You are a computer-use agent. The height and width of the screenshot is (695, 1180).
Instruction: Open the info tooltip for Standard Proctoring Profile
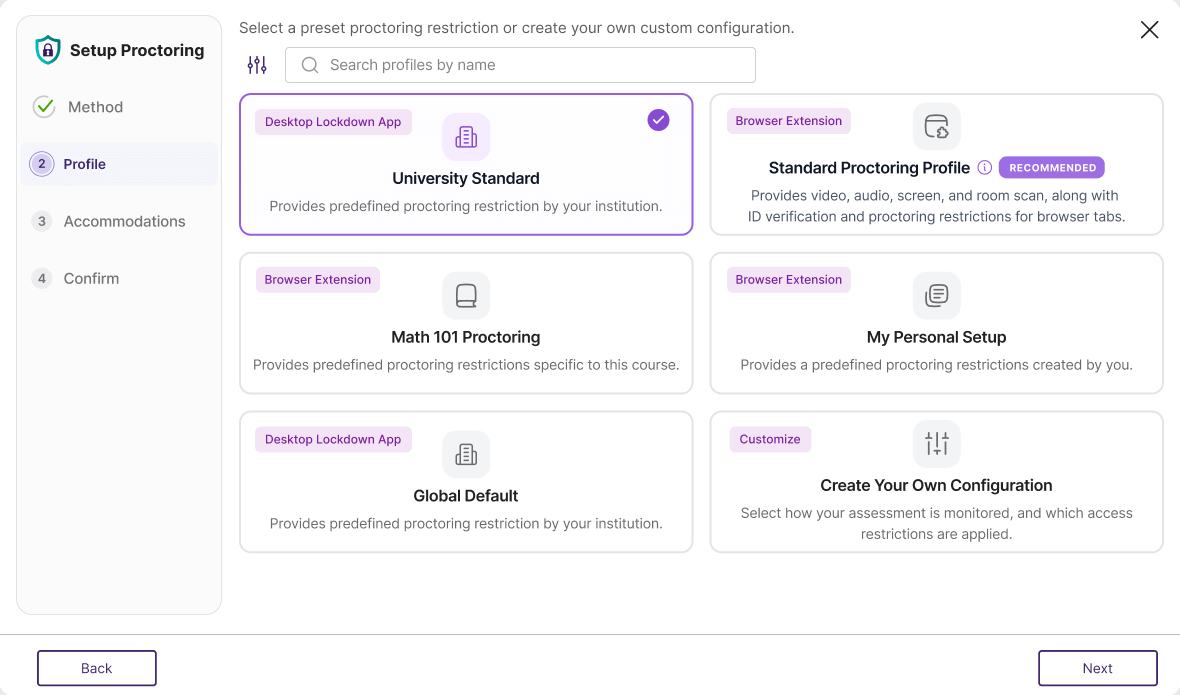986,167
